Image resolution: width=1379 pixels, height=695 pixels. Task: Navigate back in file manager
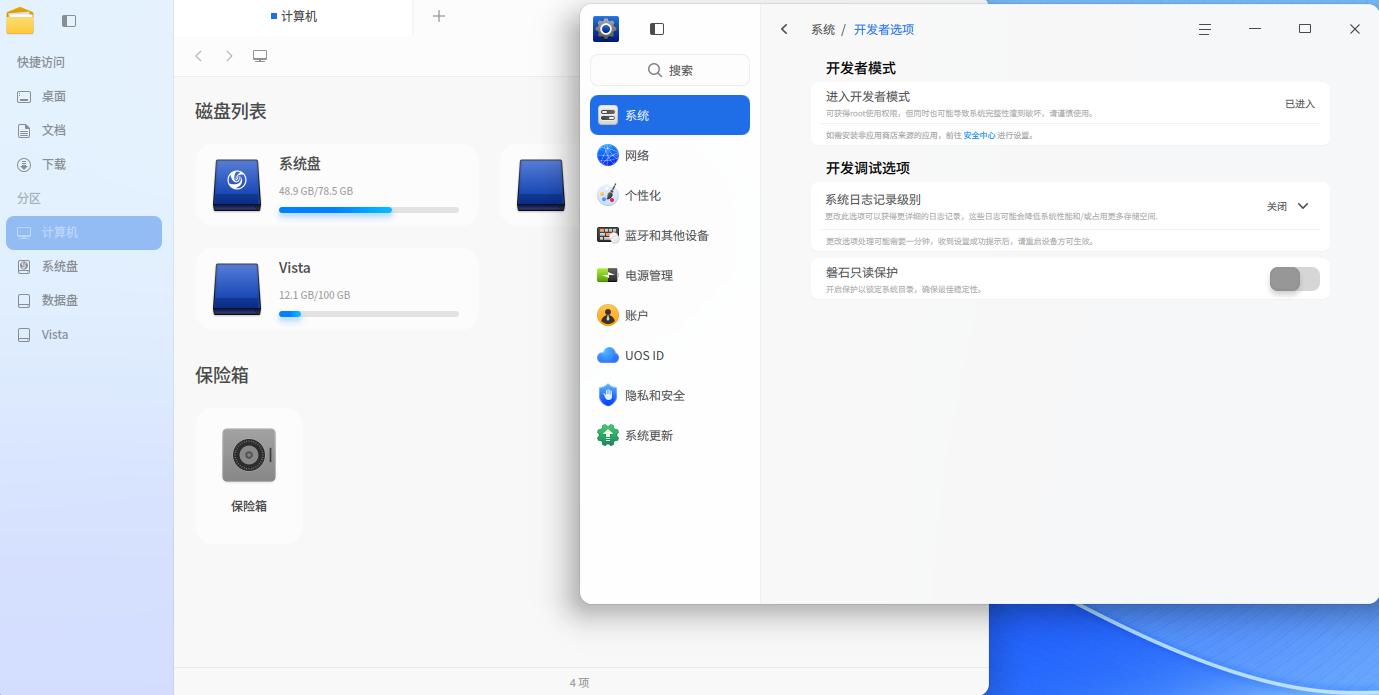[199, 56]
